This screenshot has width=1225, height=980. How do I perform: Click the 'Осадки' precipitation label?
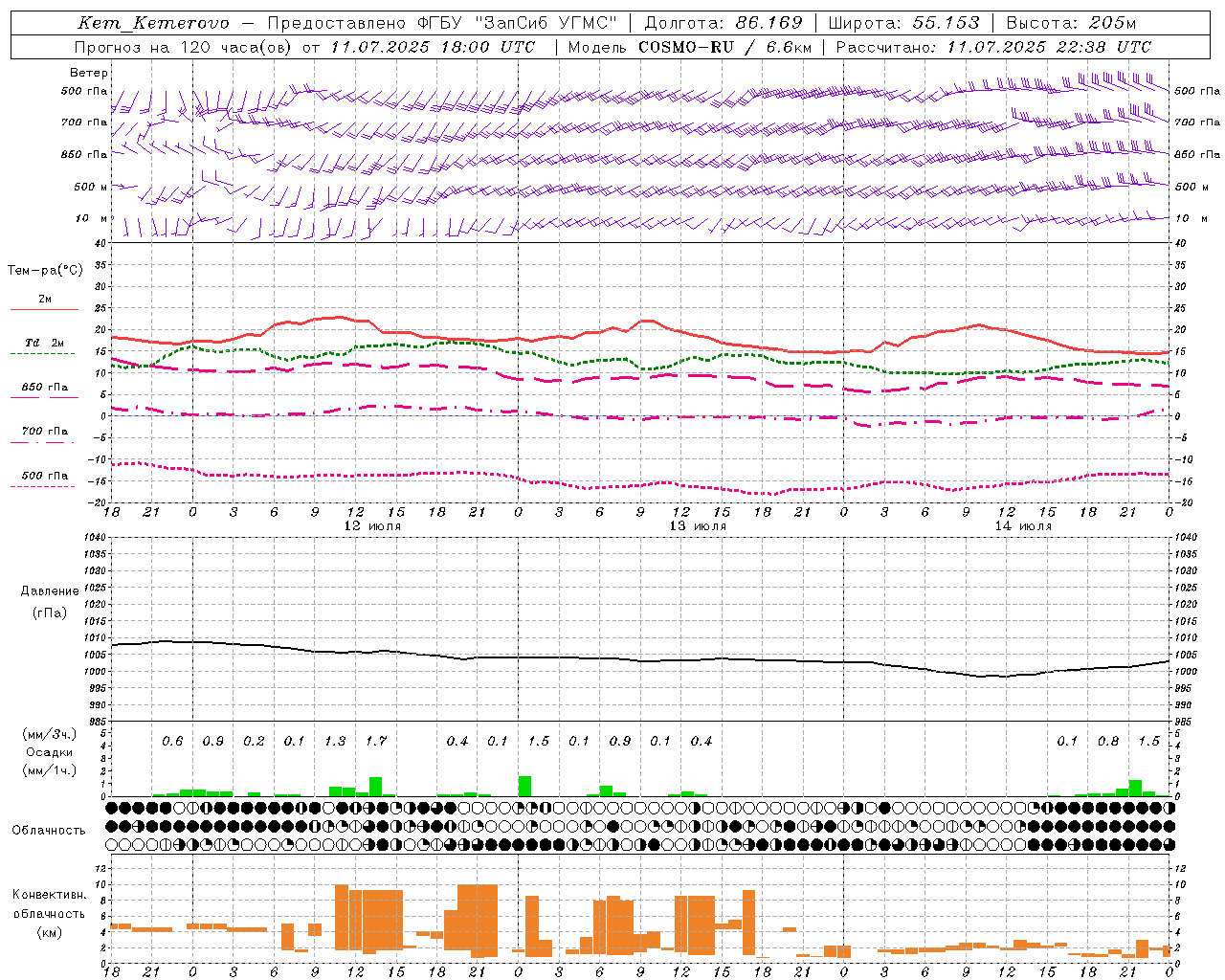[x=49, y=752]
